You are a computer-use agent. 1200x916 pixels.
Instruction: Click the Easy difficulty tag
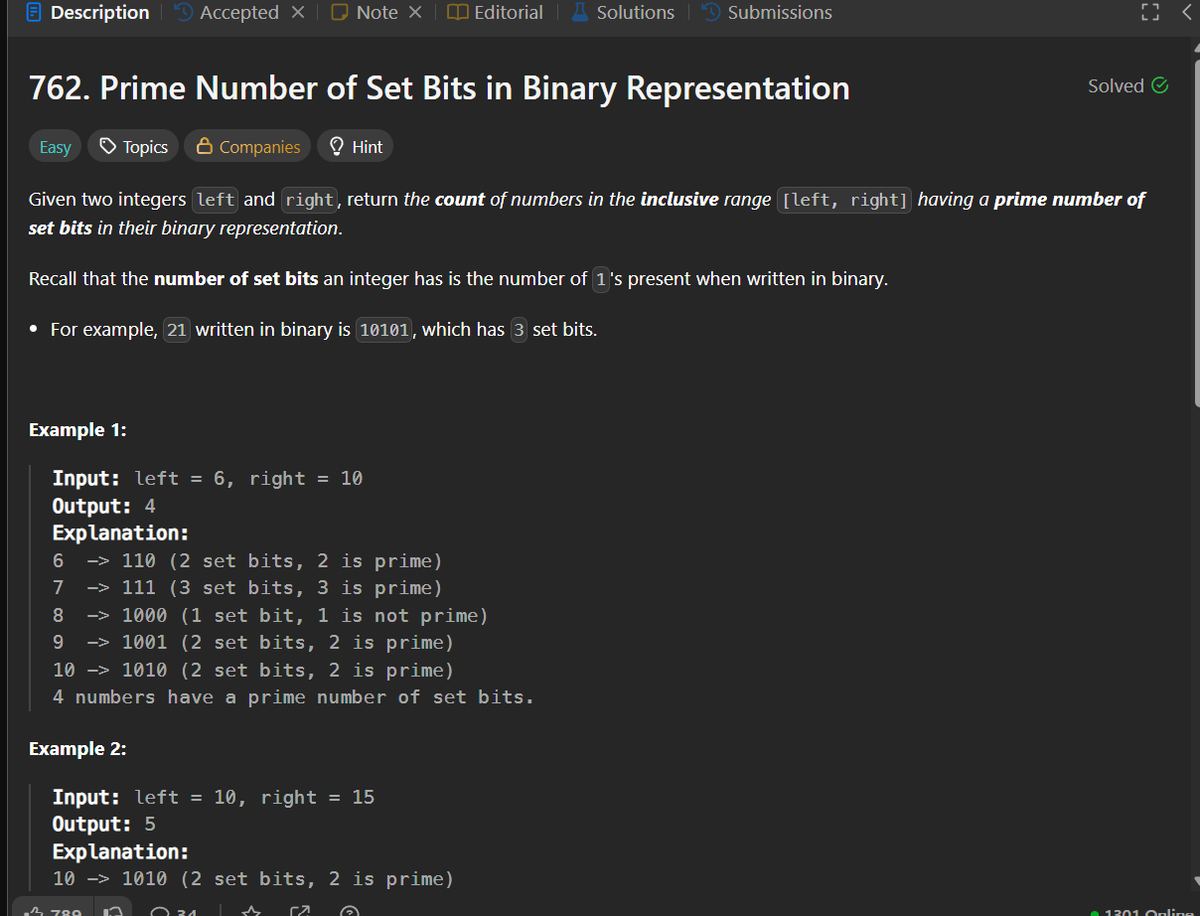(55, 147)
